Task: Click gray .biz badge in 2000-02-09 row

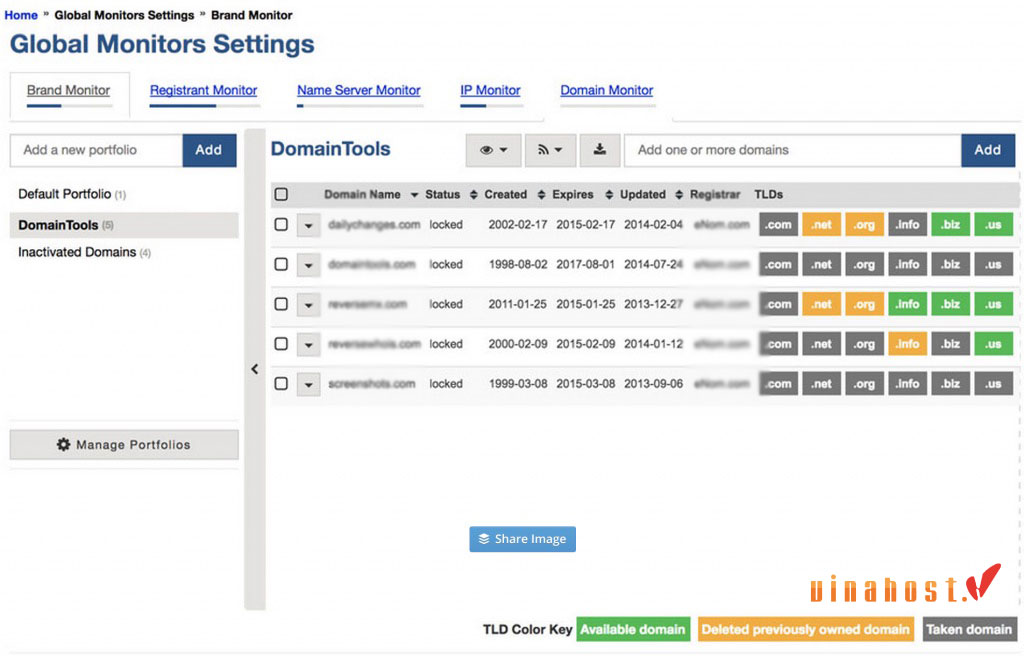Action: click(x=951, y=344)
